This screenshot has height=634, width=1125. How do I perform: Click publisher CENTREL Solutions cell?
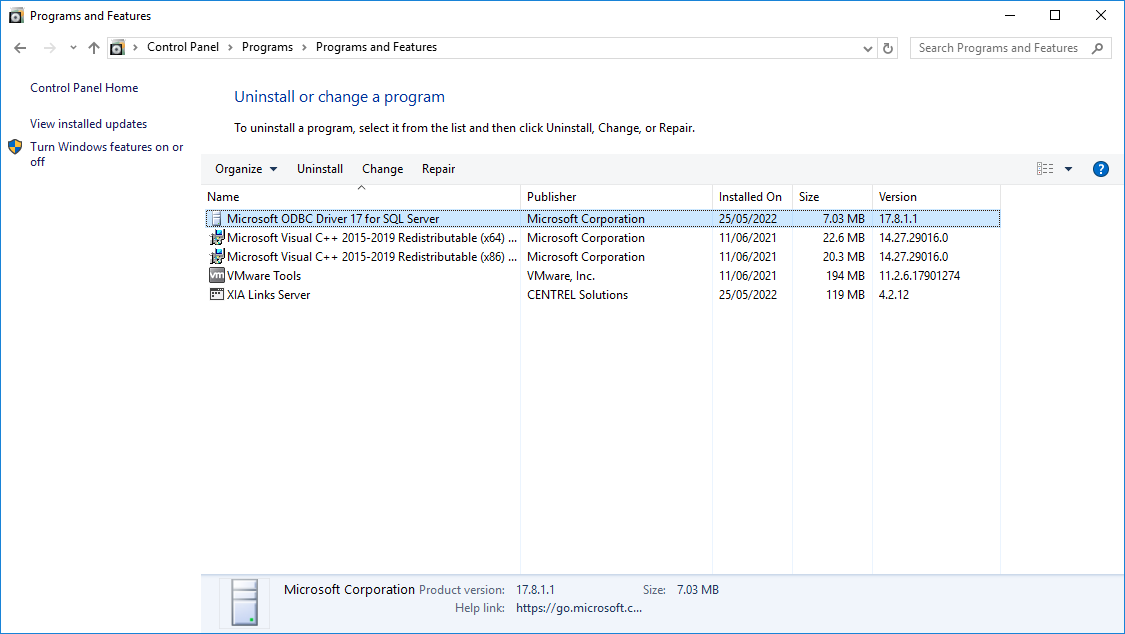(578, 295)
